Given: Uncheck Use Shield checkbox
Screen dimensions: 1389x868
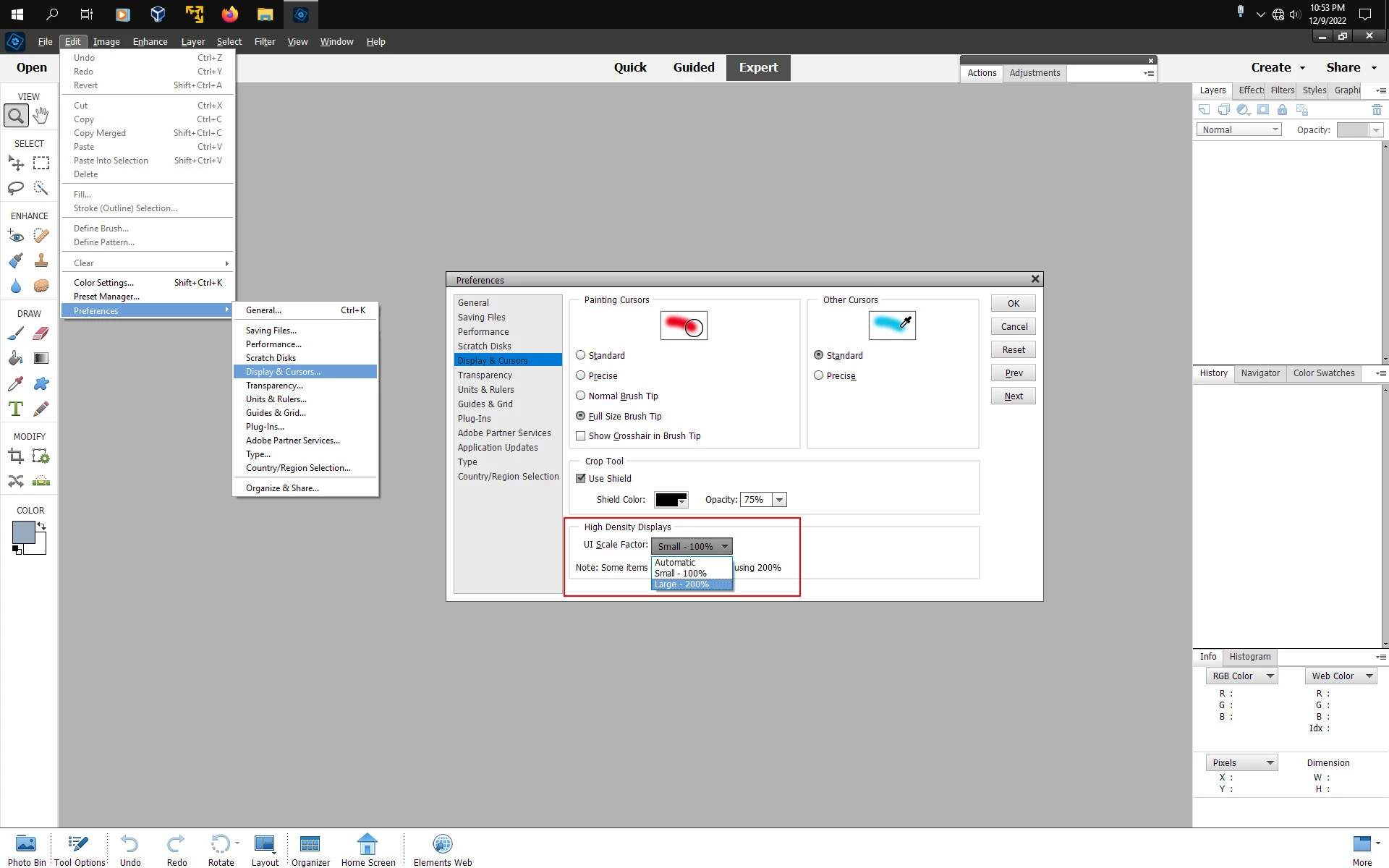Looking at the screenshot, I should [x=580, y=478].
